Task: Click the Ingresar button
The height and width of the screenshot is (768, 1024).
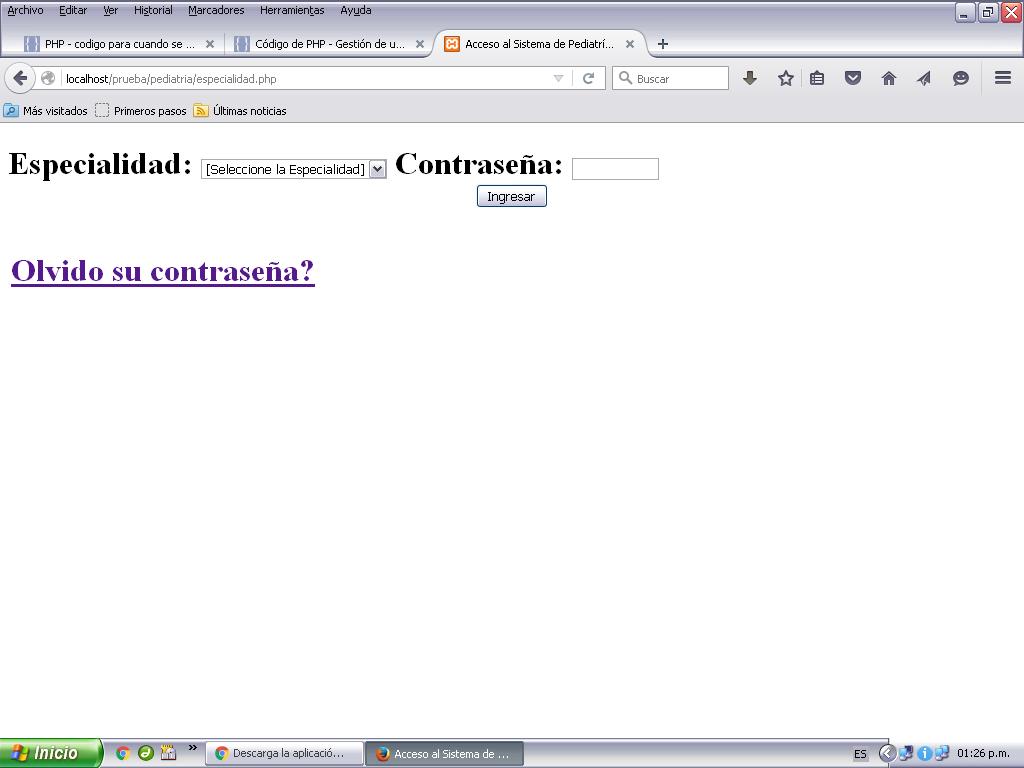Action: (x=511, y=196)
